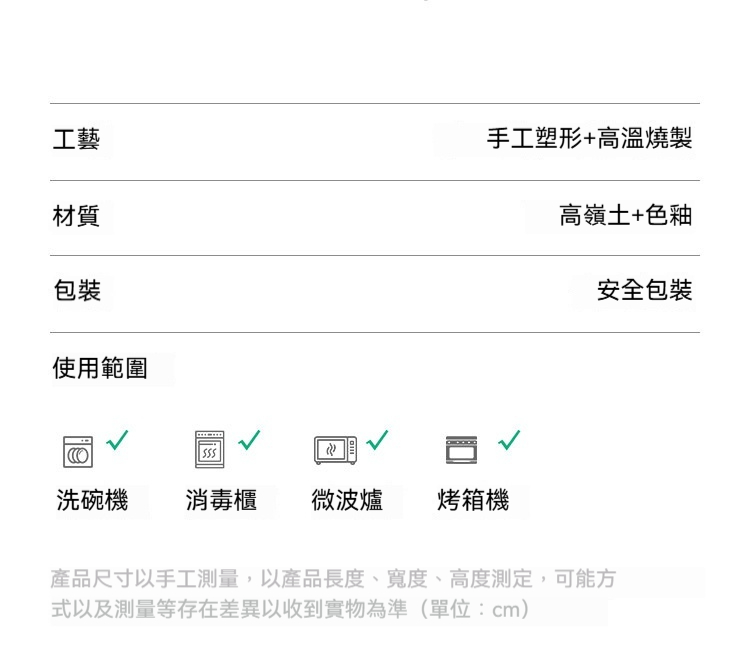Click the 高嶺土+色釉 value text
Screen dimensions: 750x651
[x=625, y=215]
